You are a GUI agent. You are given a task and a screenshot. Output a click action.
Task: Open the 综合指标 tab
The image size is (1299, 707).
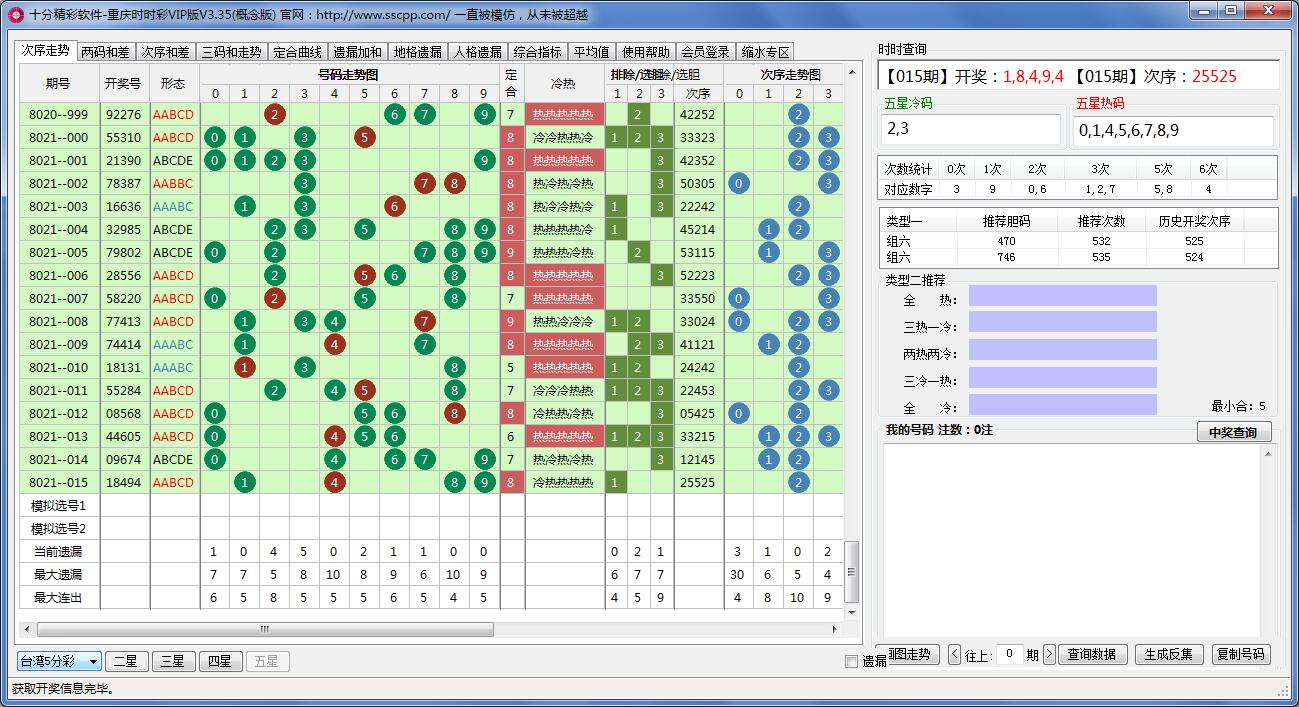(x=537, y=52)
